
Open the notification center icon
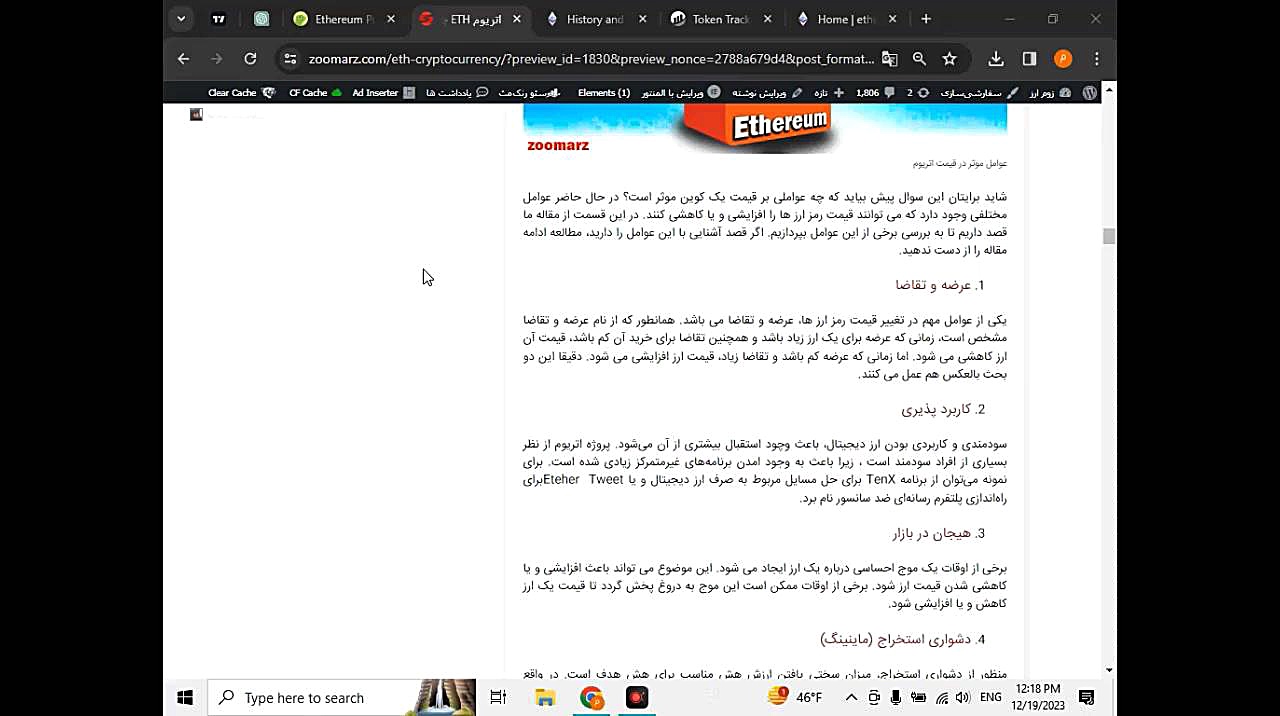(x=1087, y=698)
